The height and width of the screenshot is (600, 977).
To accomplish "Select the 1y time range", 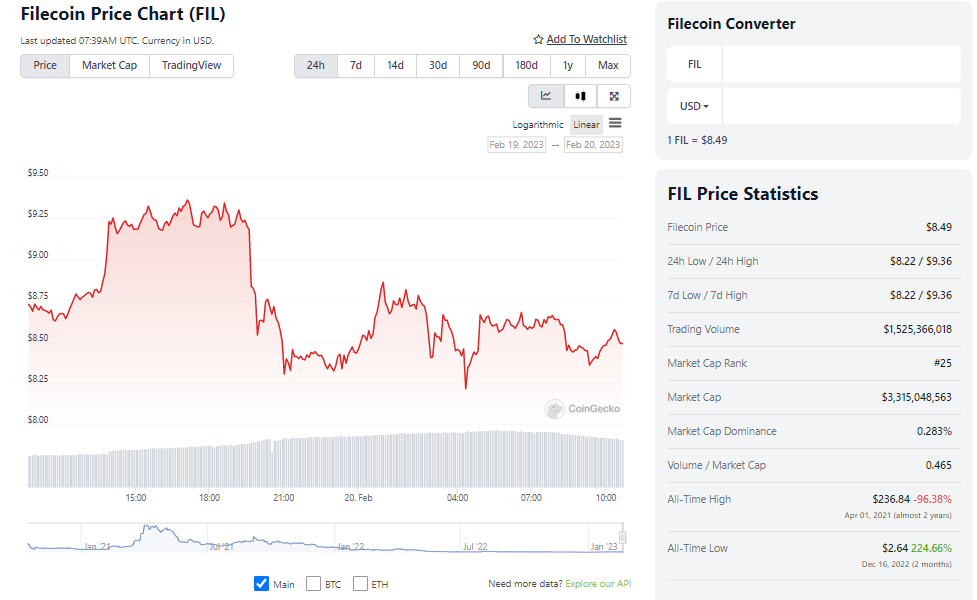I will (x=568, y=65).
